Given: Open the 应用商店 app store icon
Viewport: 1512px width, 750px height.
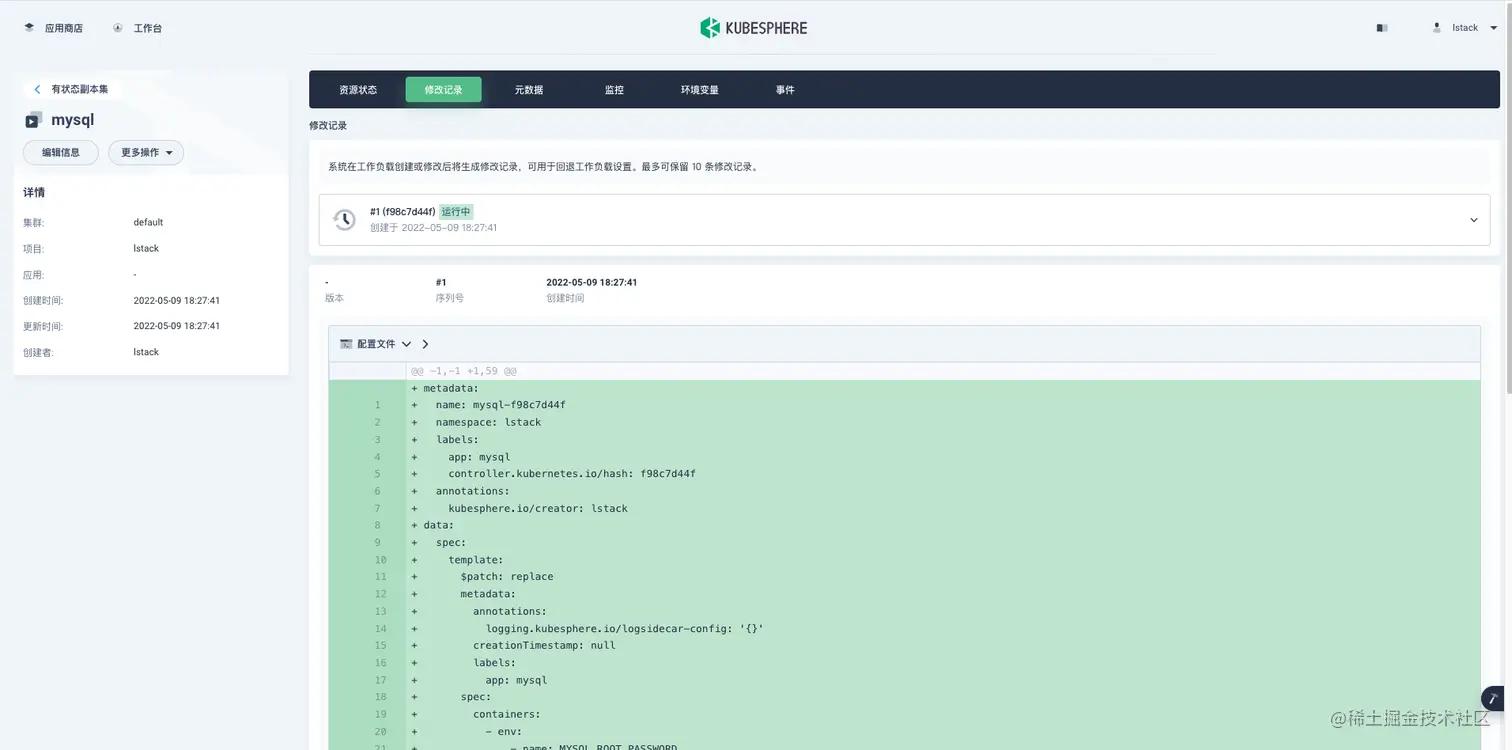Looking at the screenshot, I should click(30, 28).
